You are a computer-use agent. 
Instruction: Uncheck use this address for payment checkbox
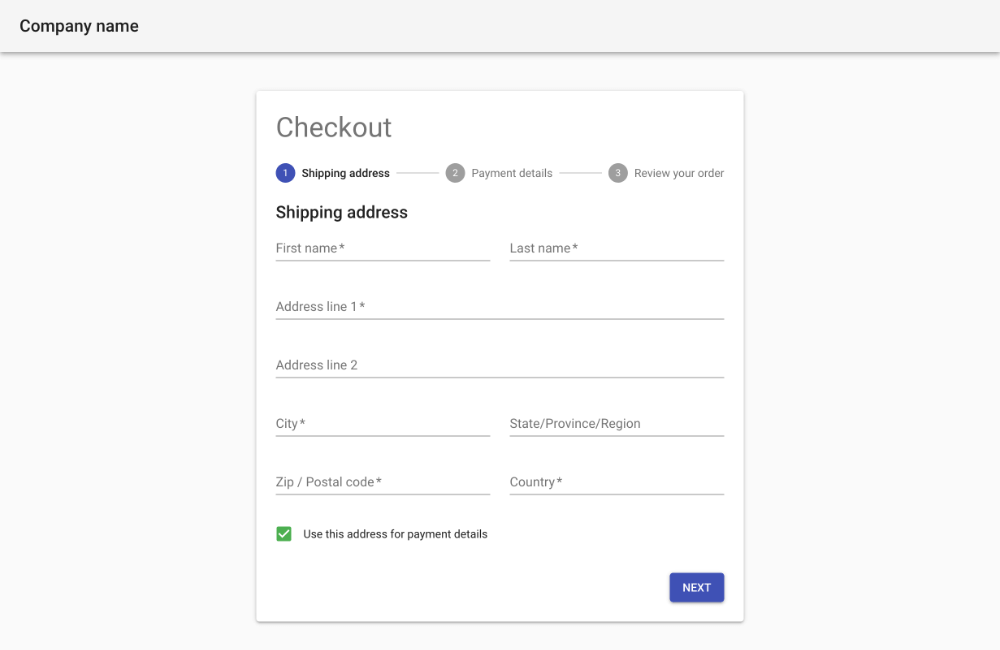pyautogui.click(x=284, y=534)
